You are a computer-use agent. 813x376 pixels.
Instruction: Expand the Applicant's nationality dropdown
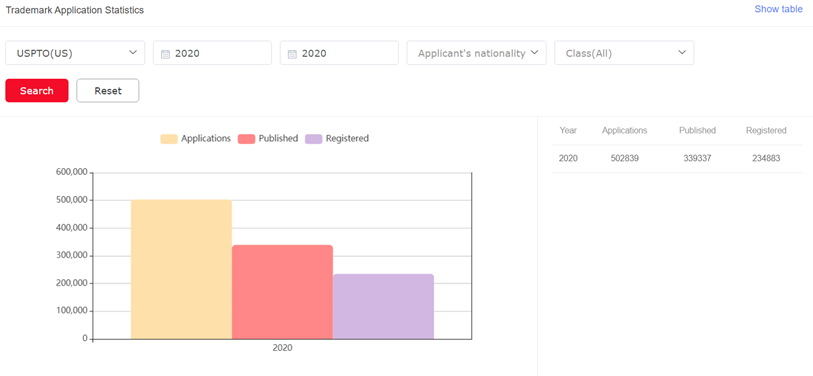[x=476, y=53]
